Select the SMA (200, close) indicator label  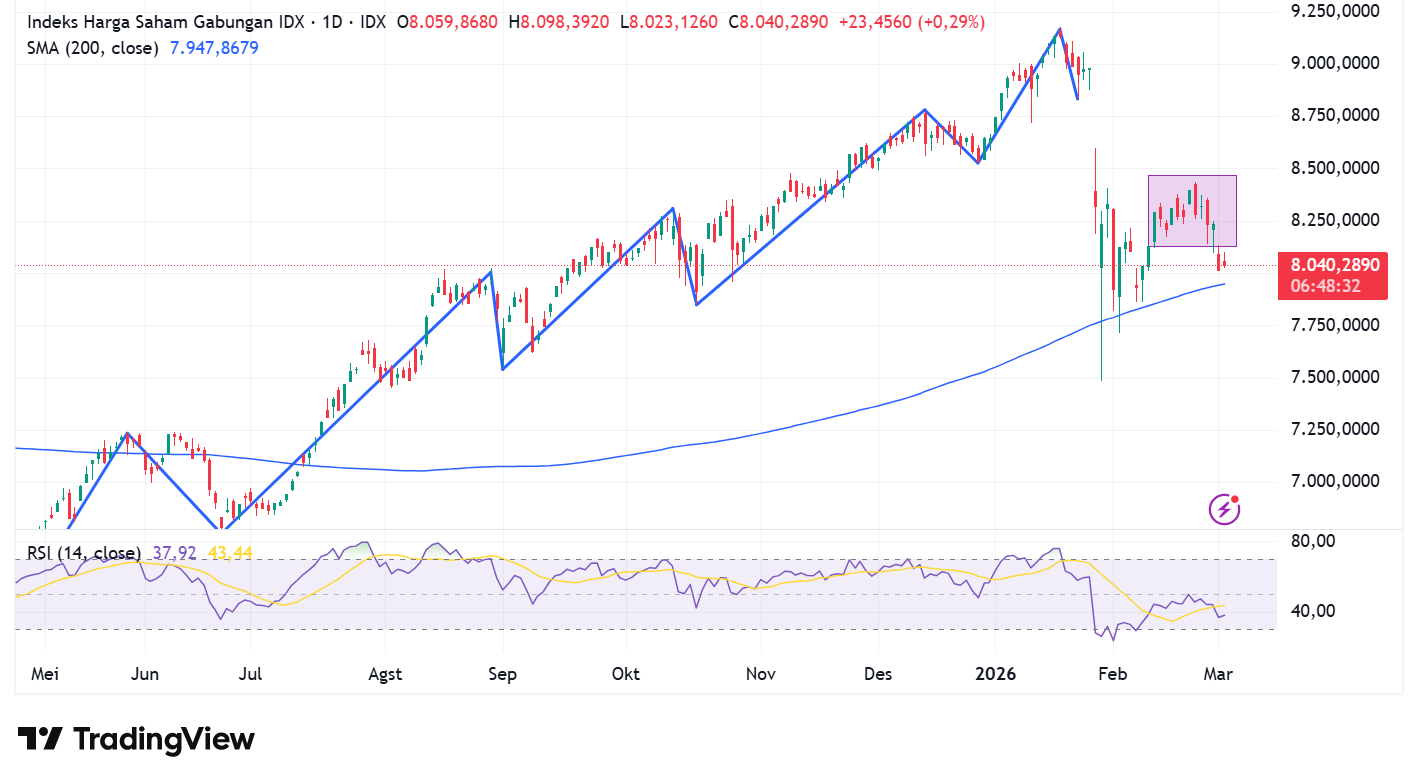tap(95, 47)
